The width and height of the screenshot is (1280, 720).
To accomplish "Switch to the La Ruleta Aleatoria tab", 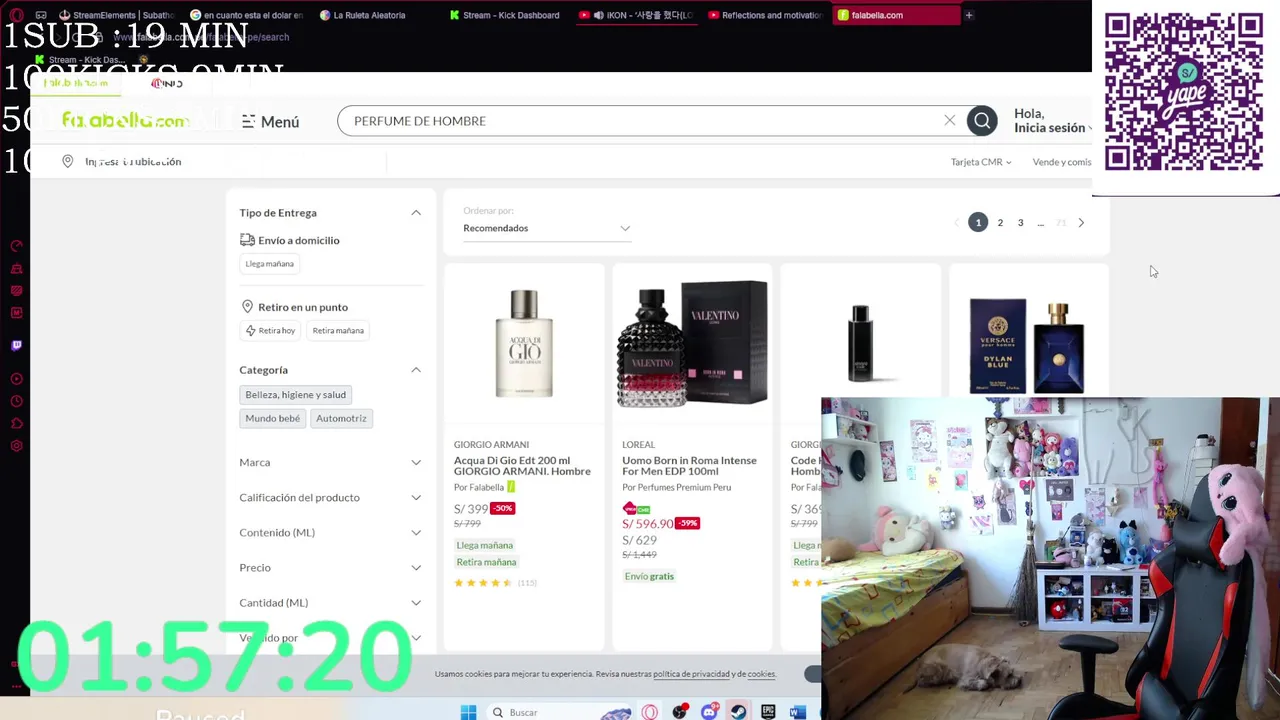I will [x=368, y=15].
